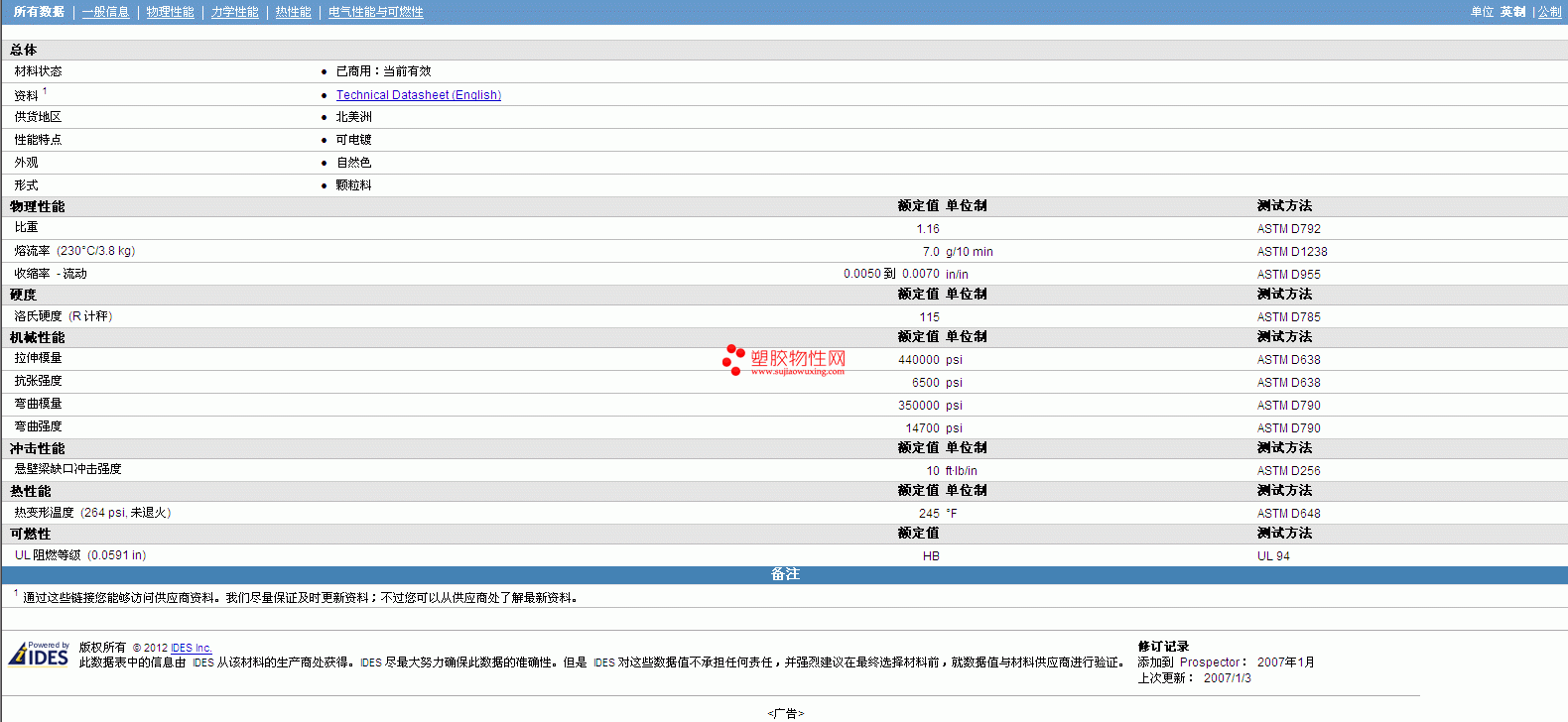Click the in/in unit
Image resolution: width=1568 pixels, height=722 pixels.
[x=957, y=275]
